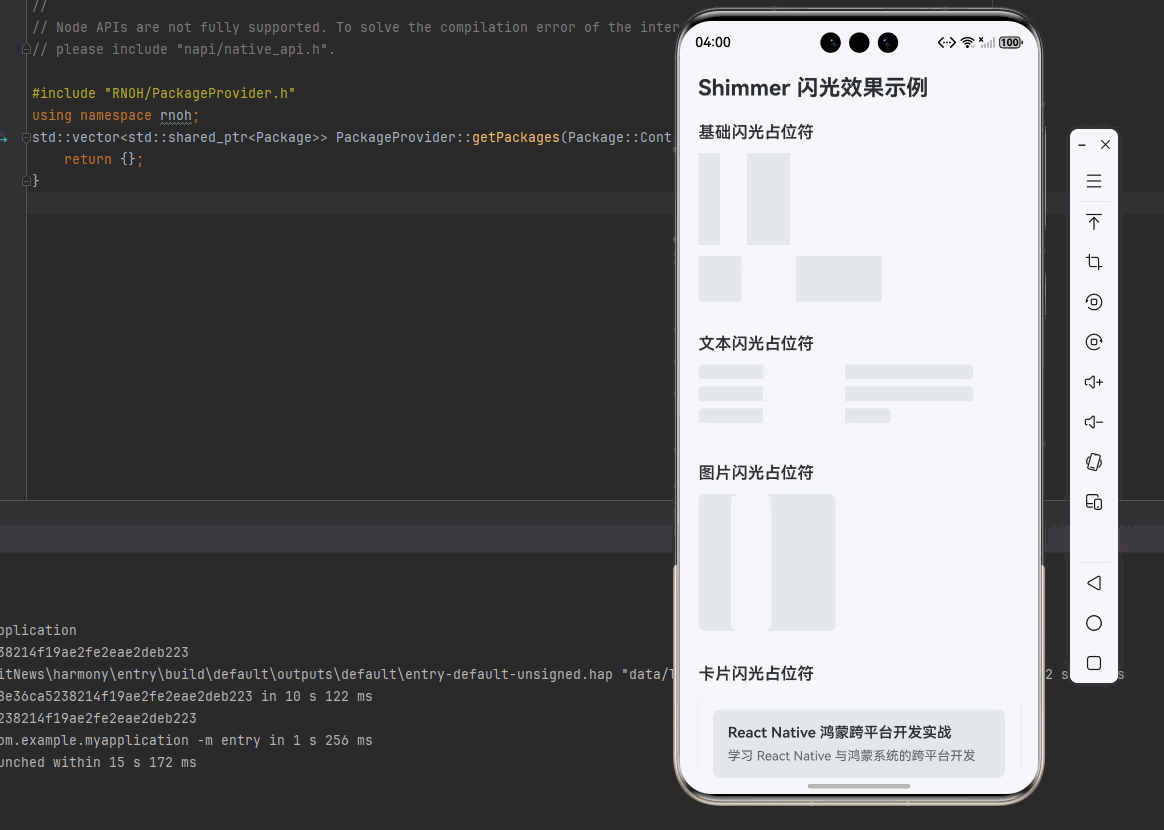Click the entry-default-unsigned.hap log line
The width and height of the screenshot is (1164, 830).
click(x=337, y=674)
